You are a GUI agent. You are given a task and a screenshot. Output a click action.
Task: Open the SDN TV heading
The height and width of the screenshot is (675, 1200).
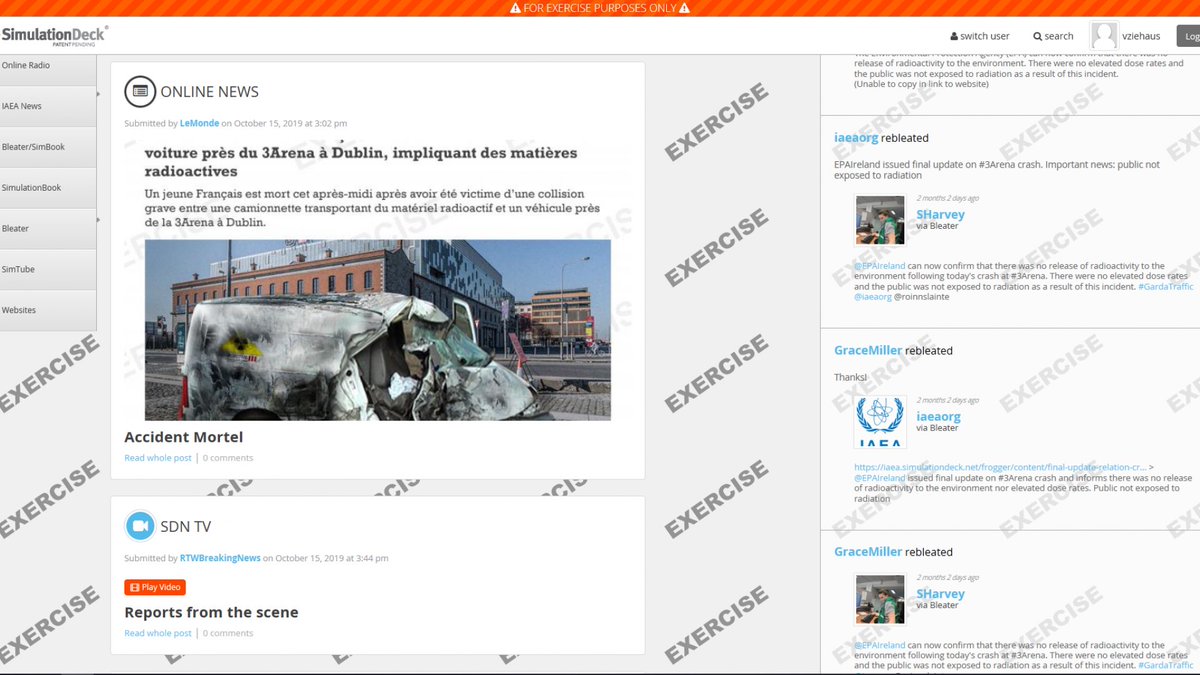[185, 526]
